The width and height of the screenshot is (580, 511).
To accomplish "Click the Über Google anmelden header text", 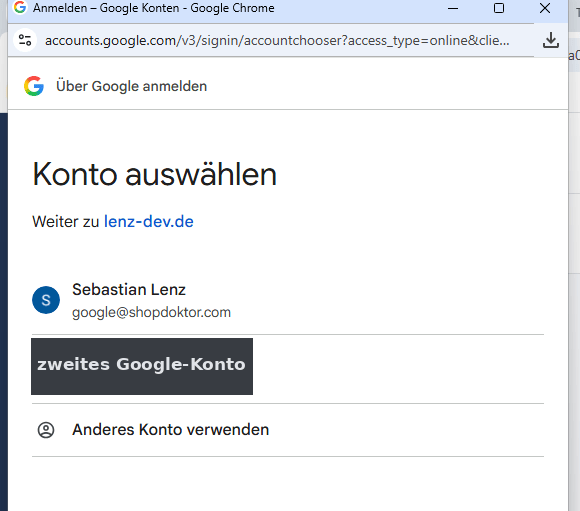I will (x=131, y=86).
